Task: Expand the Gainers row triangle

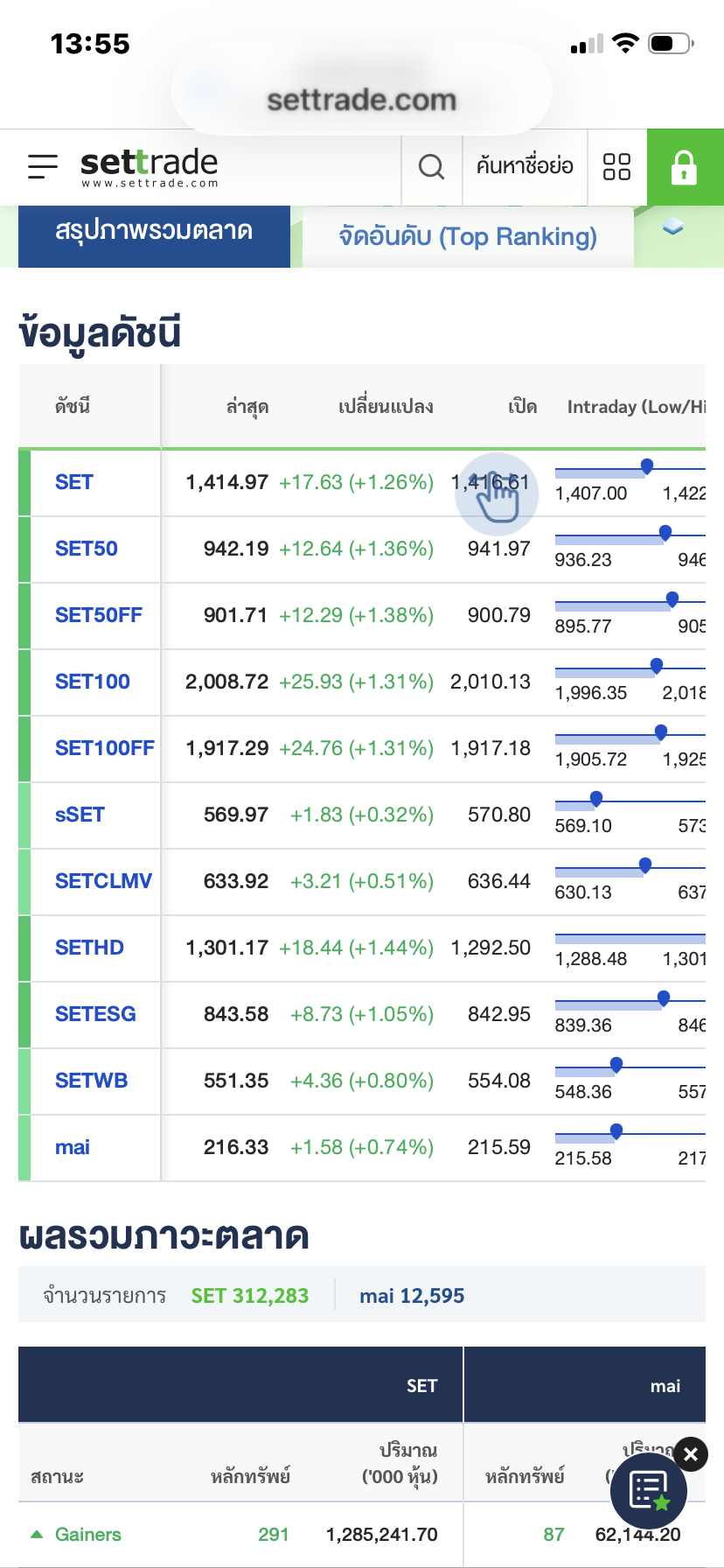Action: (x=37, y=1534)
